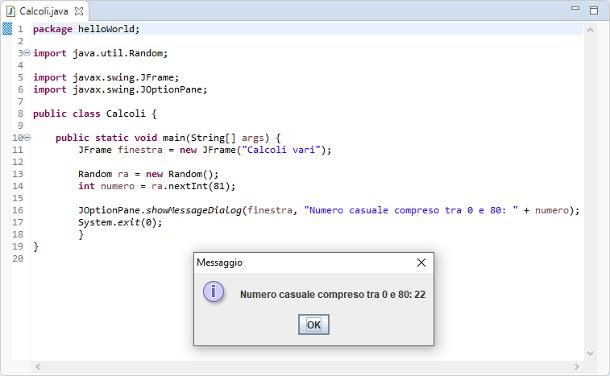Click the Messaggio dialog title
The image size is (610, 376).
219,262
